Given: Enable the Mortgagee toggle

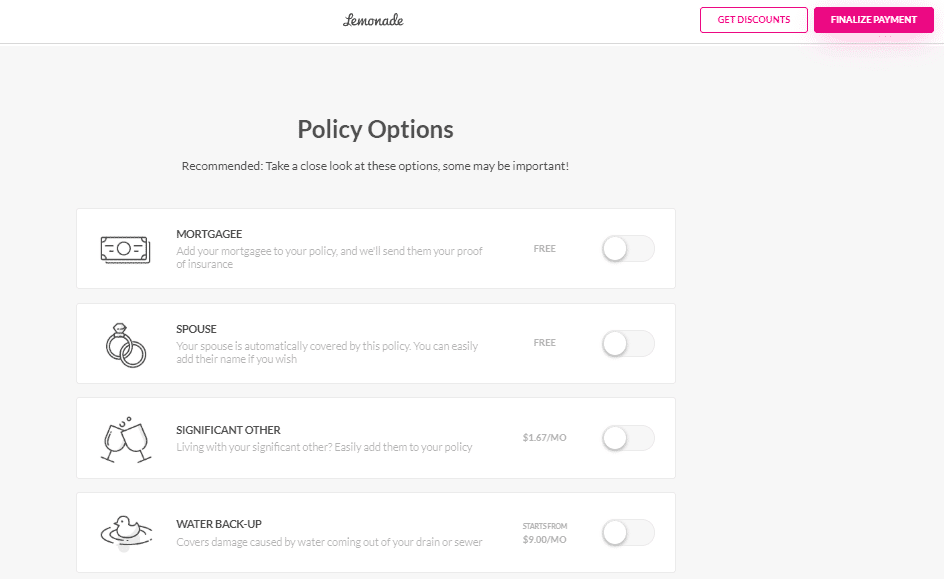Looking at the screenshot, I should pyautogui.click(x=627, y=248).
